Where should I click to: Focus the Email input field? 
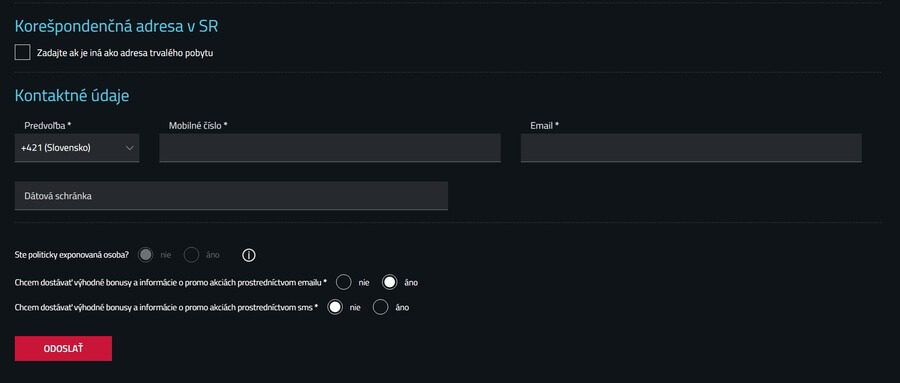(x=691, y=148)
